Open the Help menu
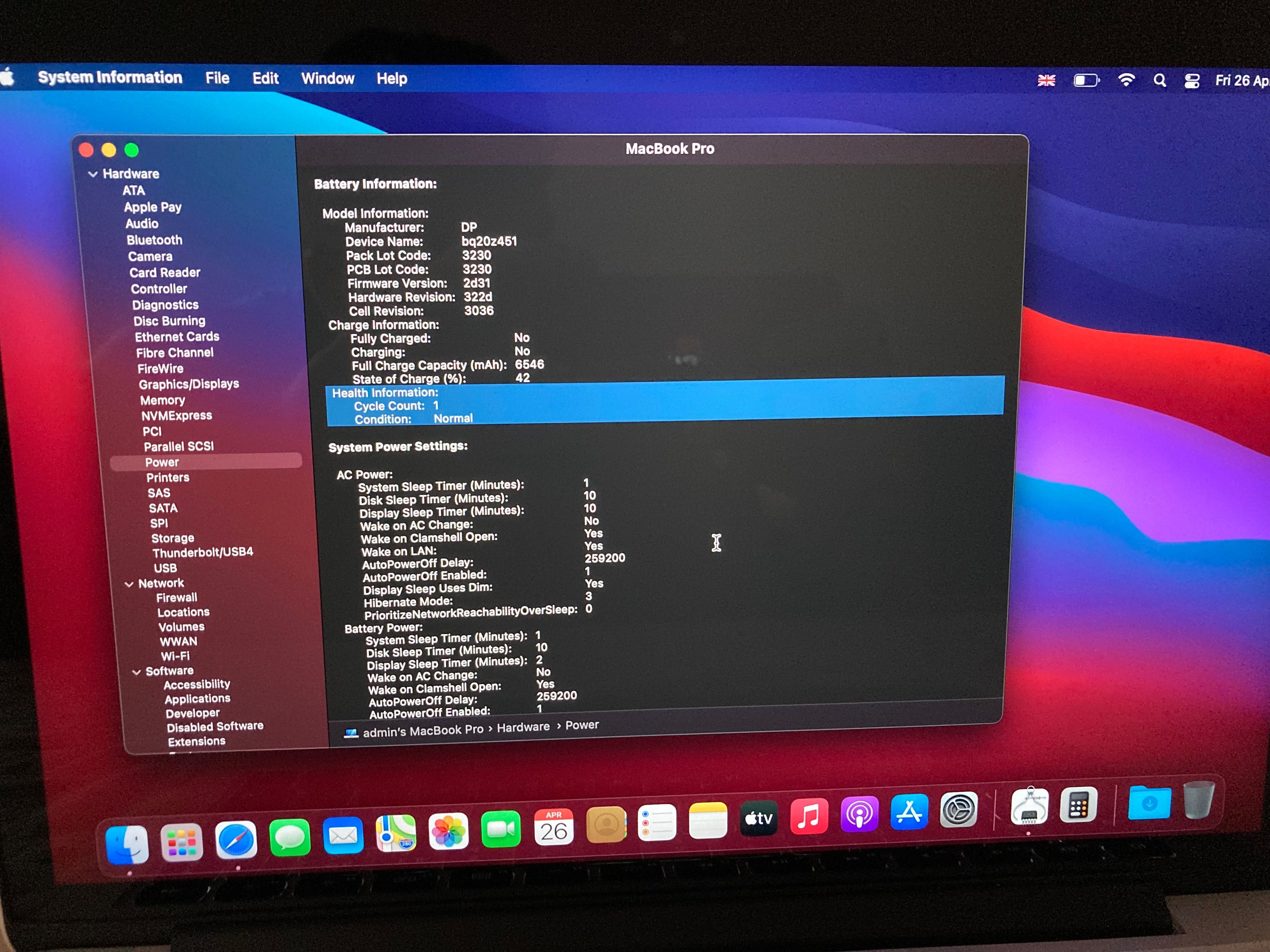 click(x=392, y=79)
